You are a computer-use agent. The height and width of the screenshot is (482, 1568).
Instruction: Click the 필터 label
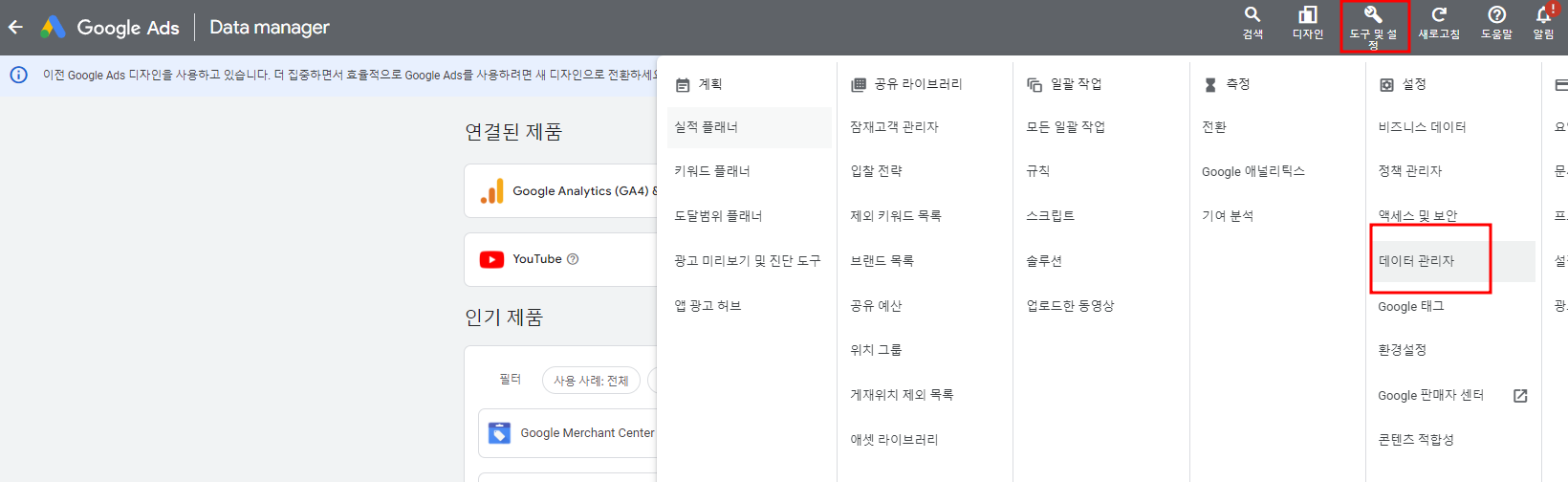click(511, 380)
